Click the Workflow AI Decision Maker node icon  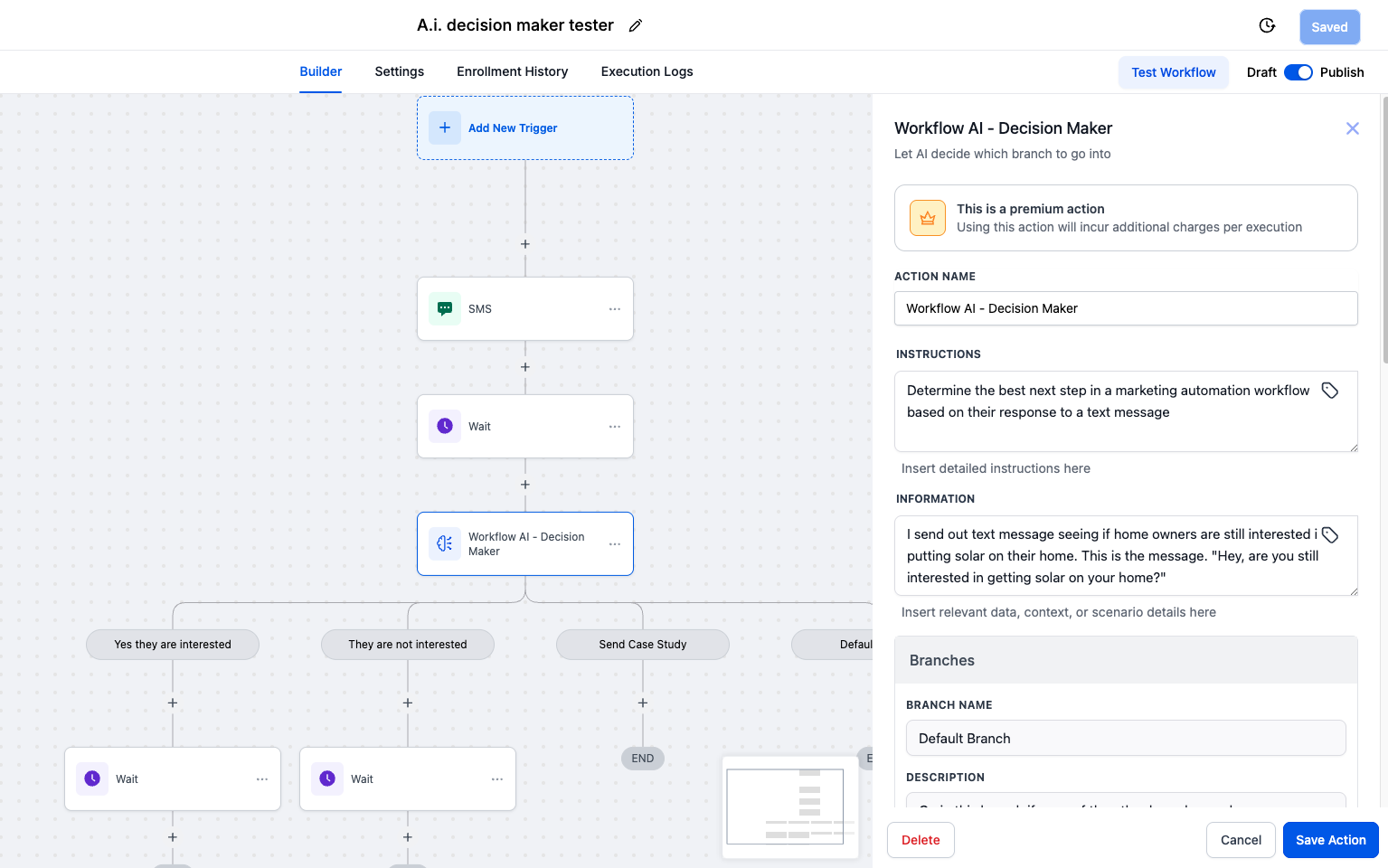444,543
